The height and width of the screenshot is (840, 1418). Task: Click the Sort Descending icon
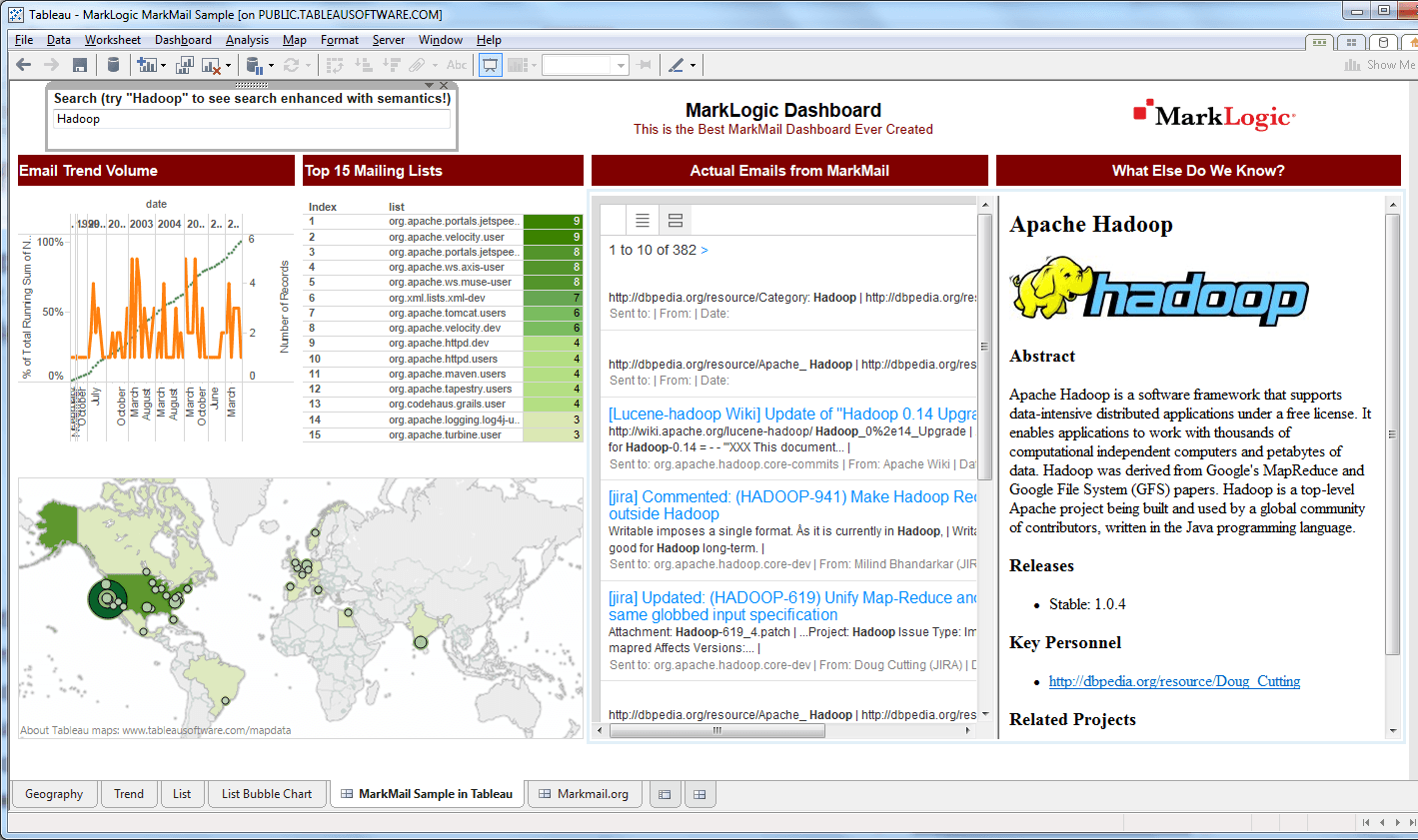[x=392, y=65]
